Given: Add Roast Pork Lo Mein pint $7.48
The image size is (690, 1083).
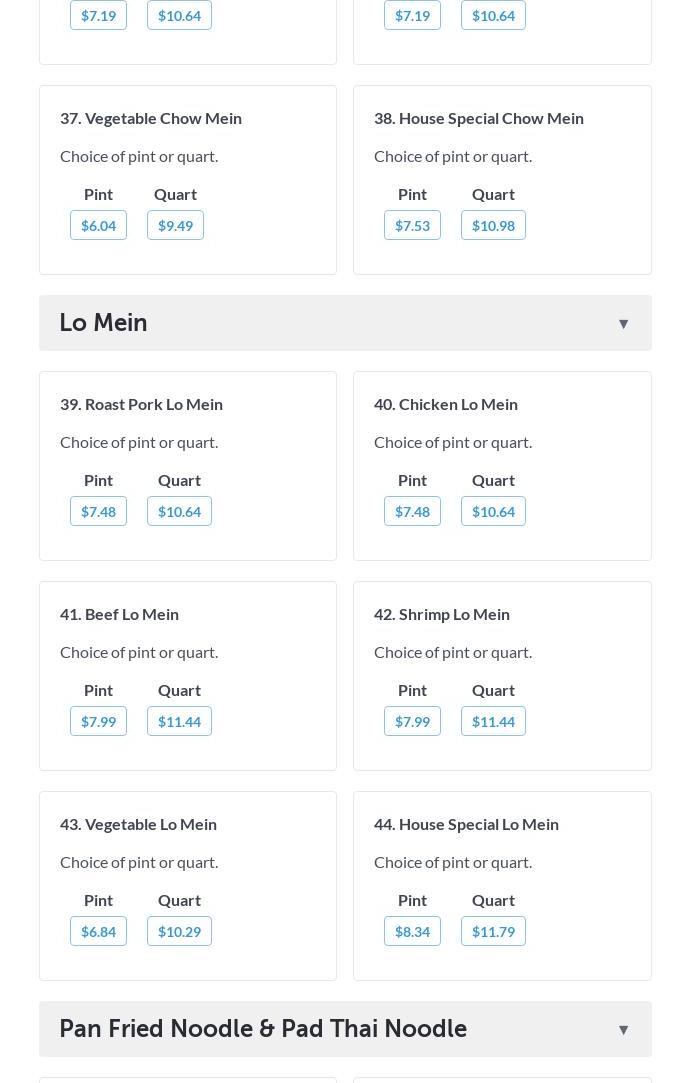Looking at the screenshot, I should [98, 511].
